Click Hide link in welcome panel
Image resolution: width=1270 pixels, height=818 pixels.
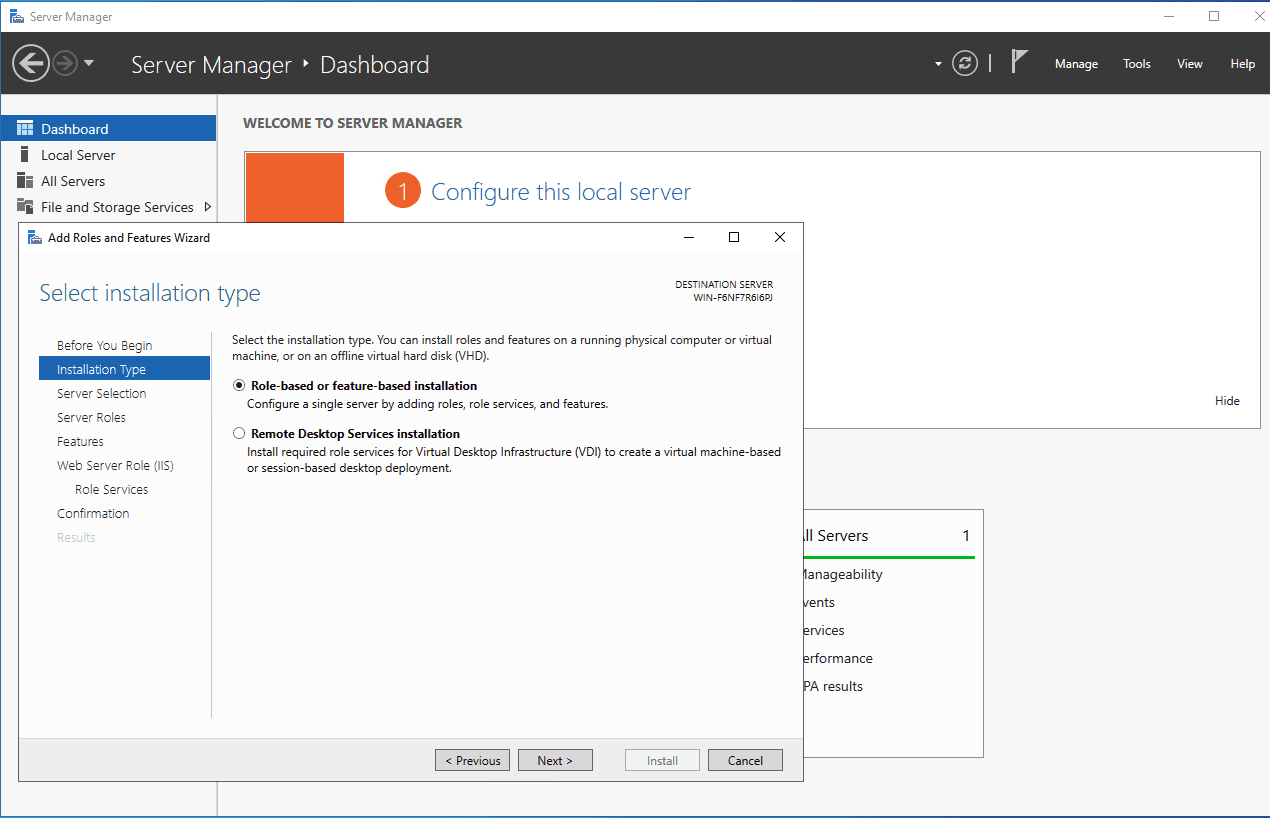coord(1227,401)
